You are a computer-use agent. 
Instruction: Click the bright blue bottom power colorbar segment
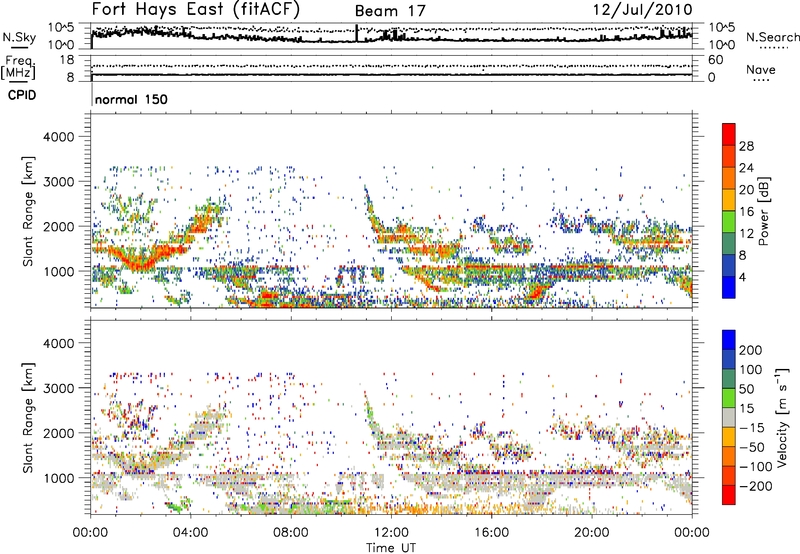coord(729,288)
